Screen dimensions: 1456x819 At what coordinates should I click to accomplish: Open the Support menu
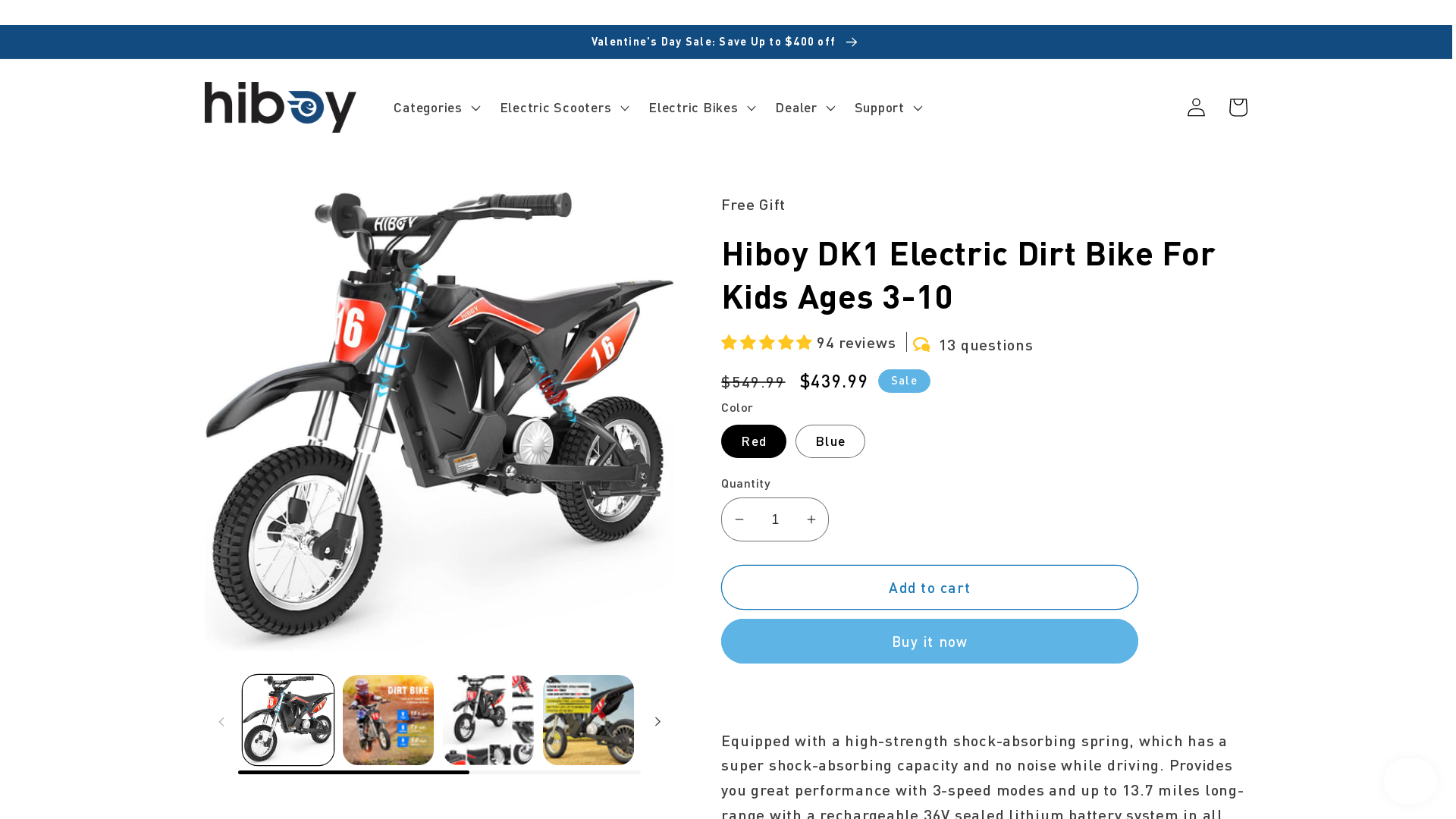tap(888, 108)
